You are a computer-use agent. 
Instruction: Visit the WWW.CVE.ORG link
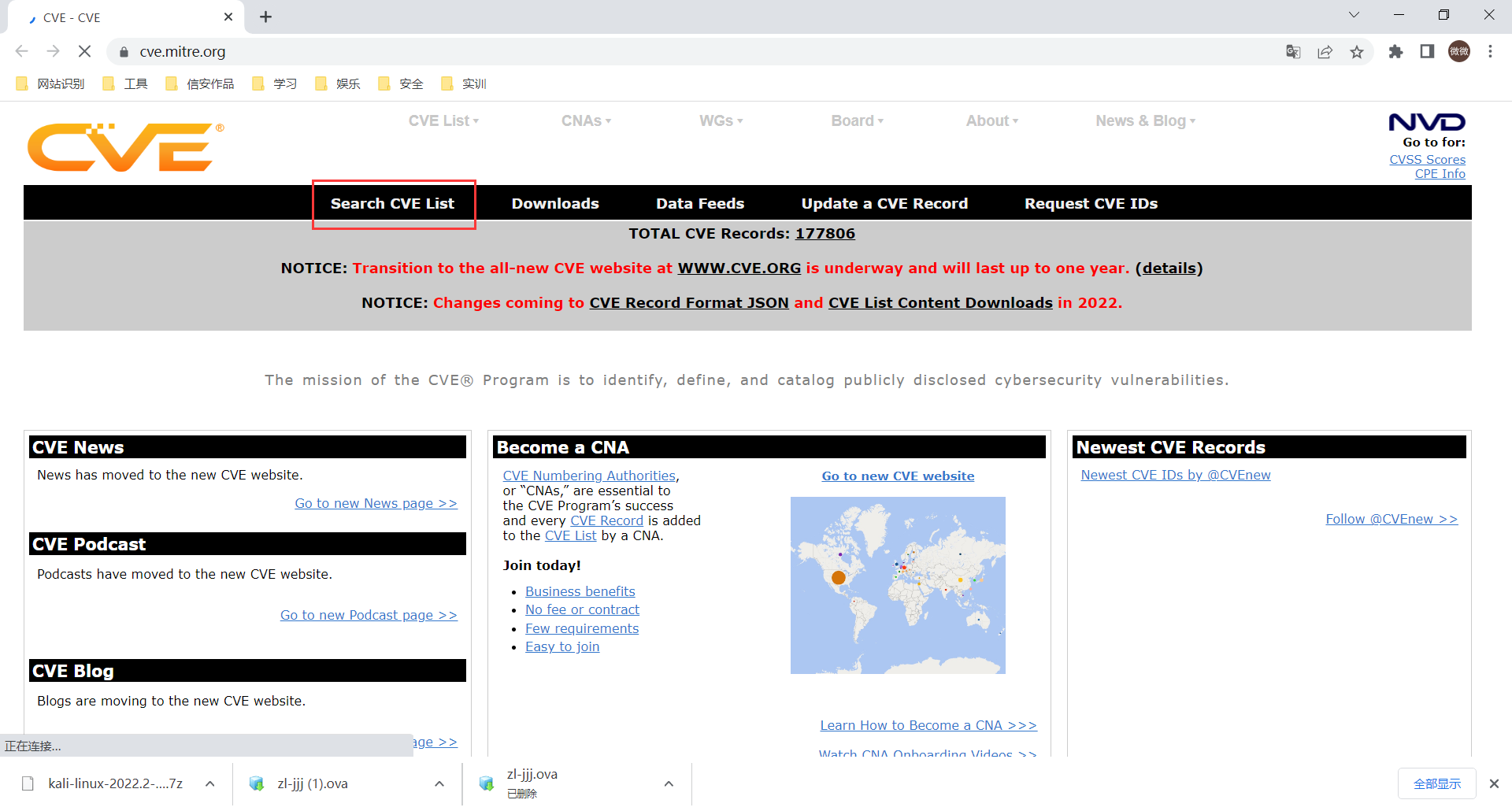[739, 268]
